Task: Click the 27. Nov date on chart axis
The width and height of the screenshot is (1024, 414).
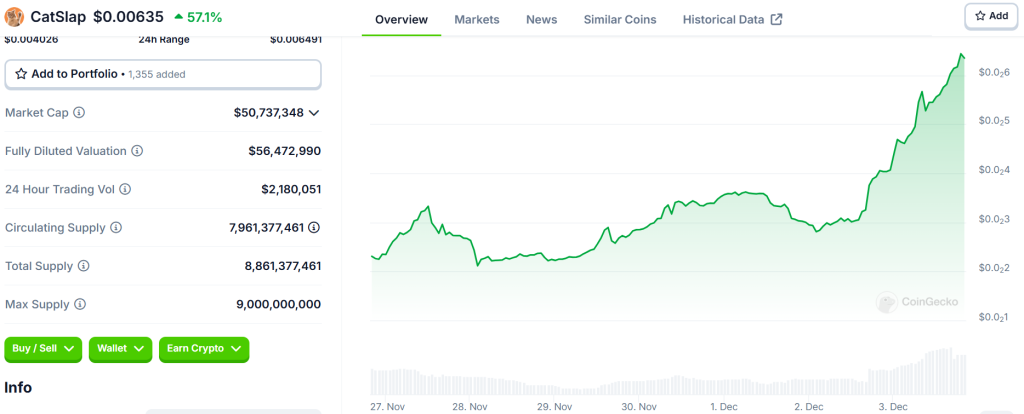Action: click(387, 406)
